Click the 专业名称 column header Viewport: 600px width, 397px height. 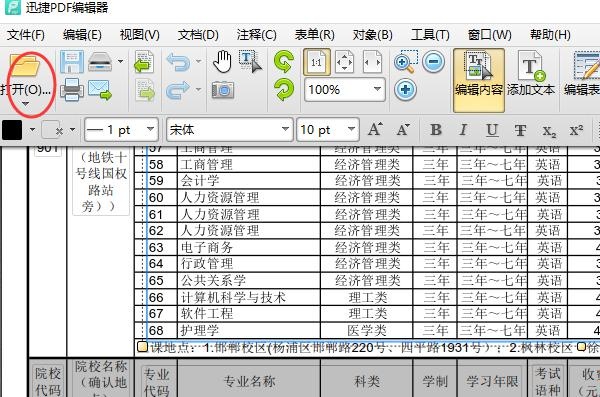coord(249,382)
